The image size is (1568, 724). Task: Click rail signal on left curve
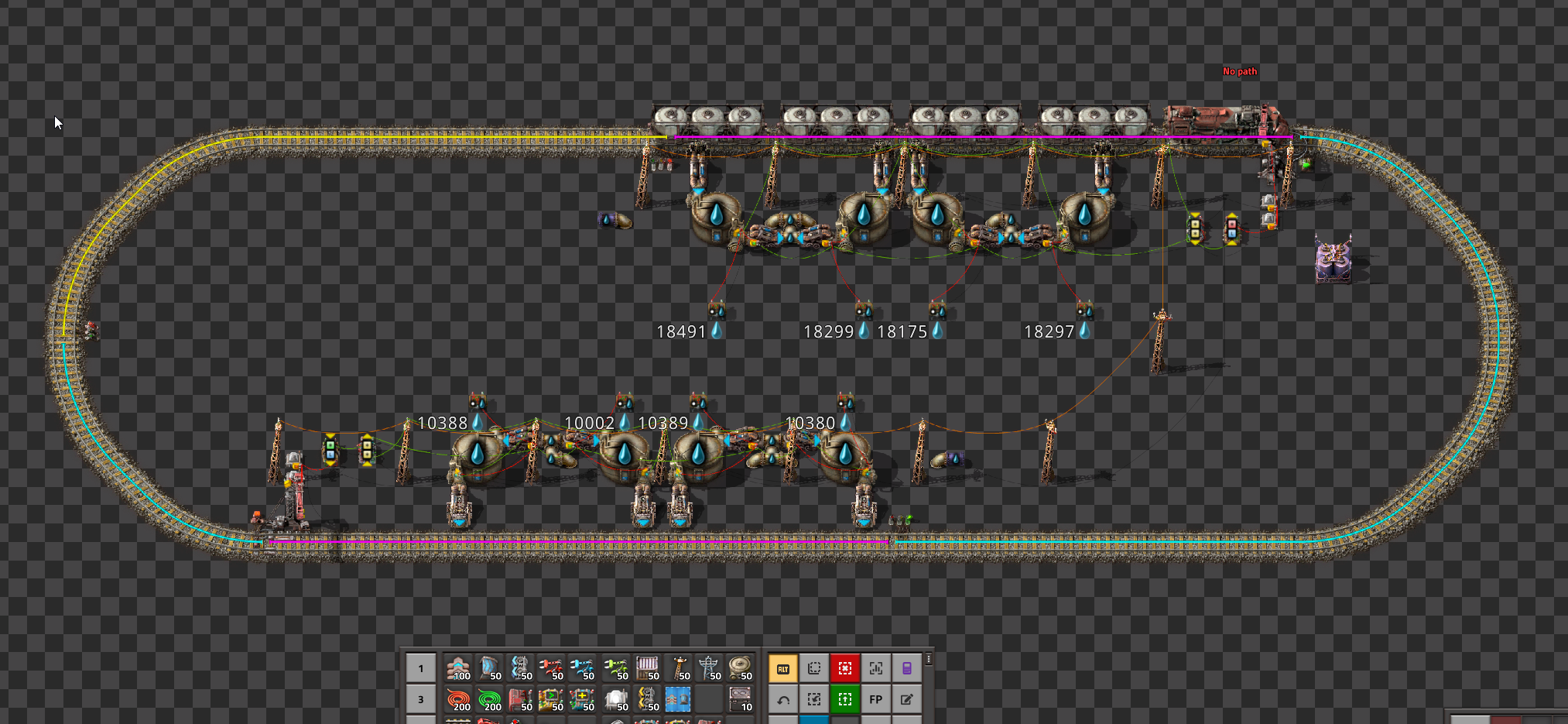click(x=91, y=331)
